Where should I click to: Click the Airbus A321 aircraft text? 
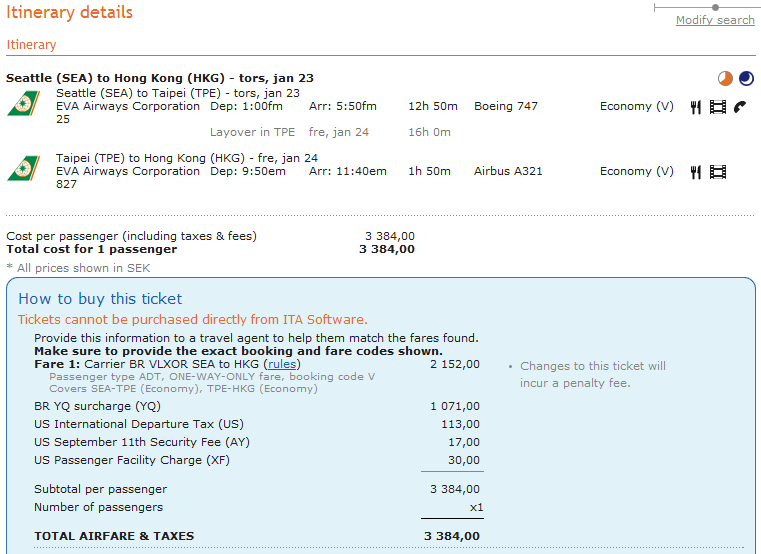coord(508,171)
